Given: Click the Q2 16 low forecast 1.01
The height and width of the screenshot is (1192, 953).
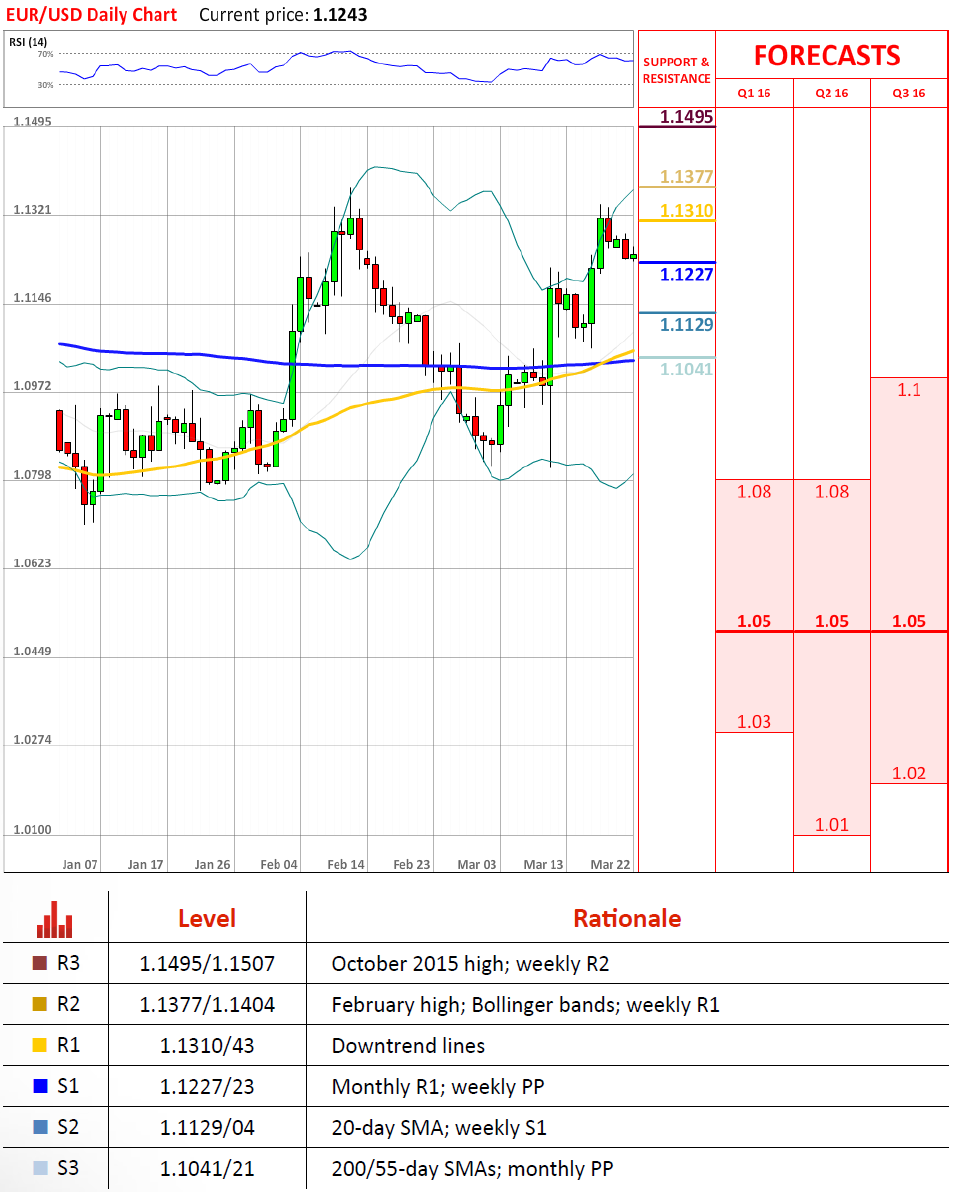Looking at the screenshot, I should 831,825.
